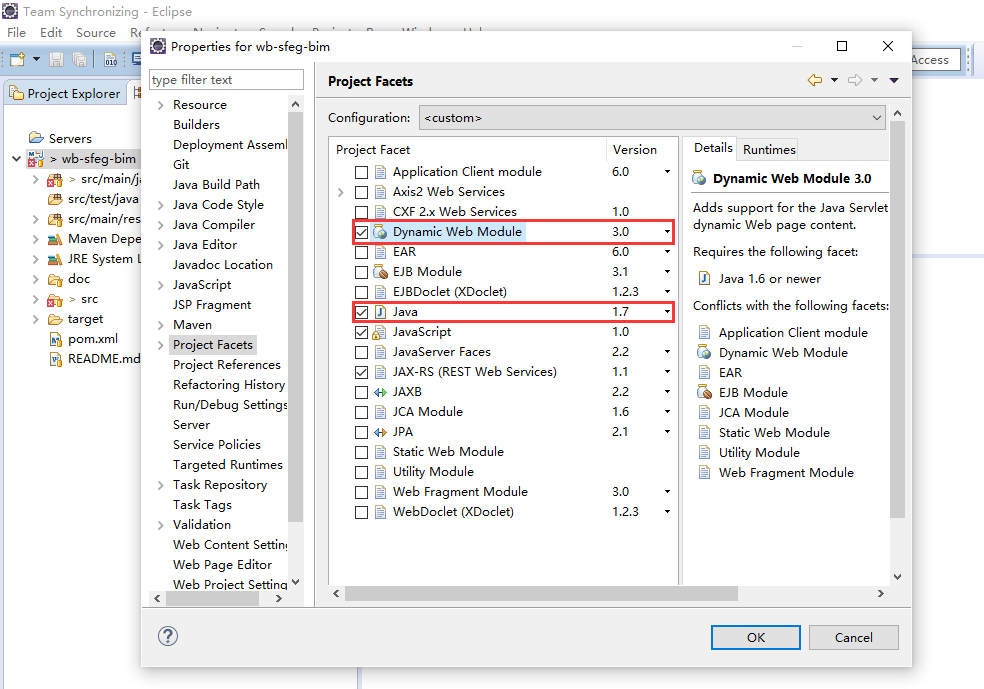Enable the JPA facet checkbox
Screen dimensions: 984x689
point(362,432)
